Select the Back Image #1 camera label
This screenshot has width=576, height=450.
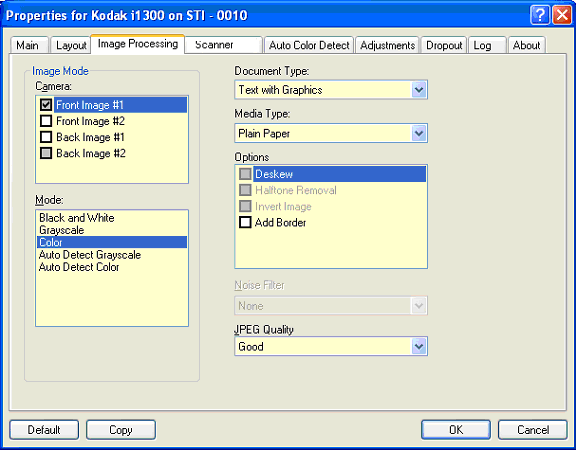(90, 137)
